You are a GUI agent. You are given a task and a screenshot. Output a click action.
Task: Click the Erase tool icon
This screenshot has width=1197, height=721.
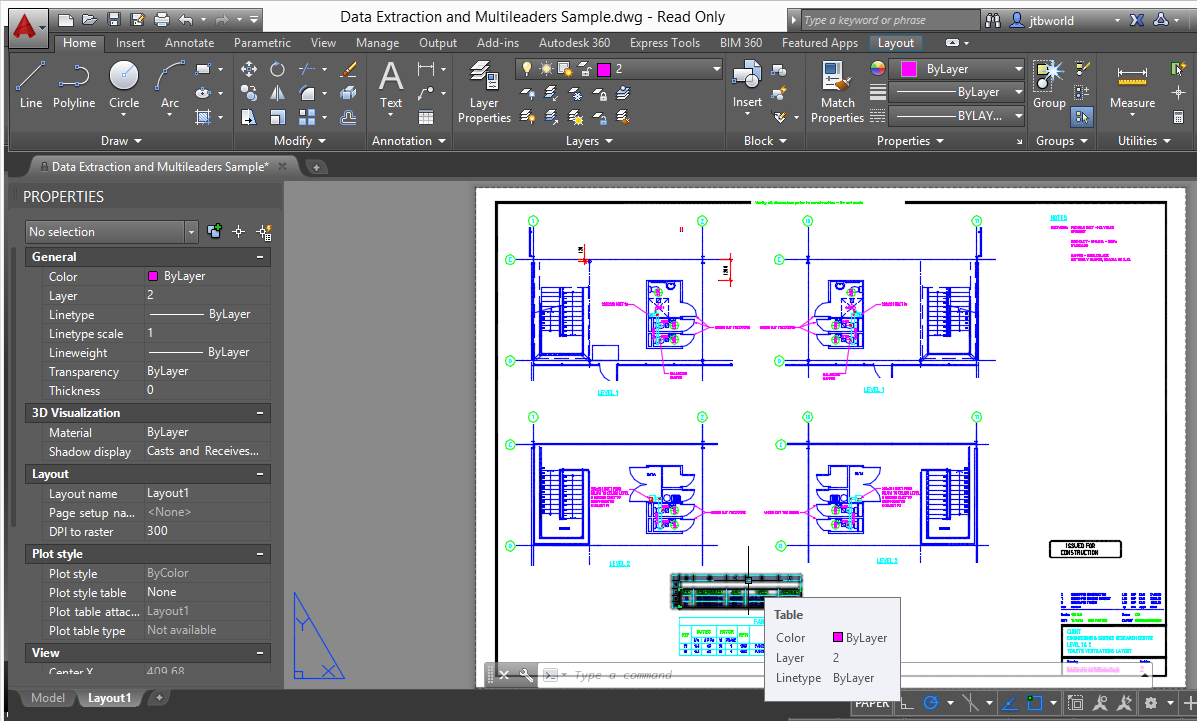click(x=349, y=70)
